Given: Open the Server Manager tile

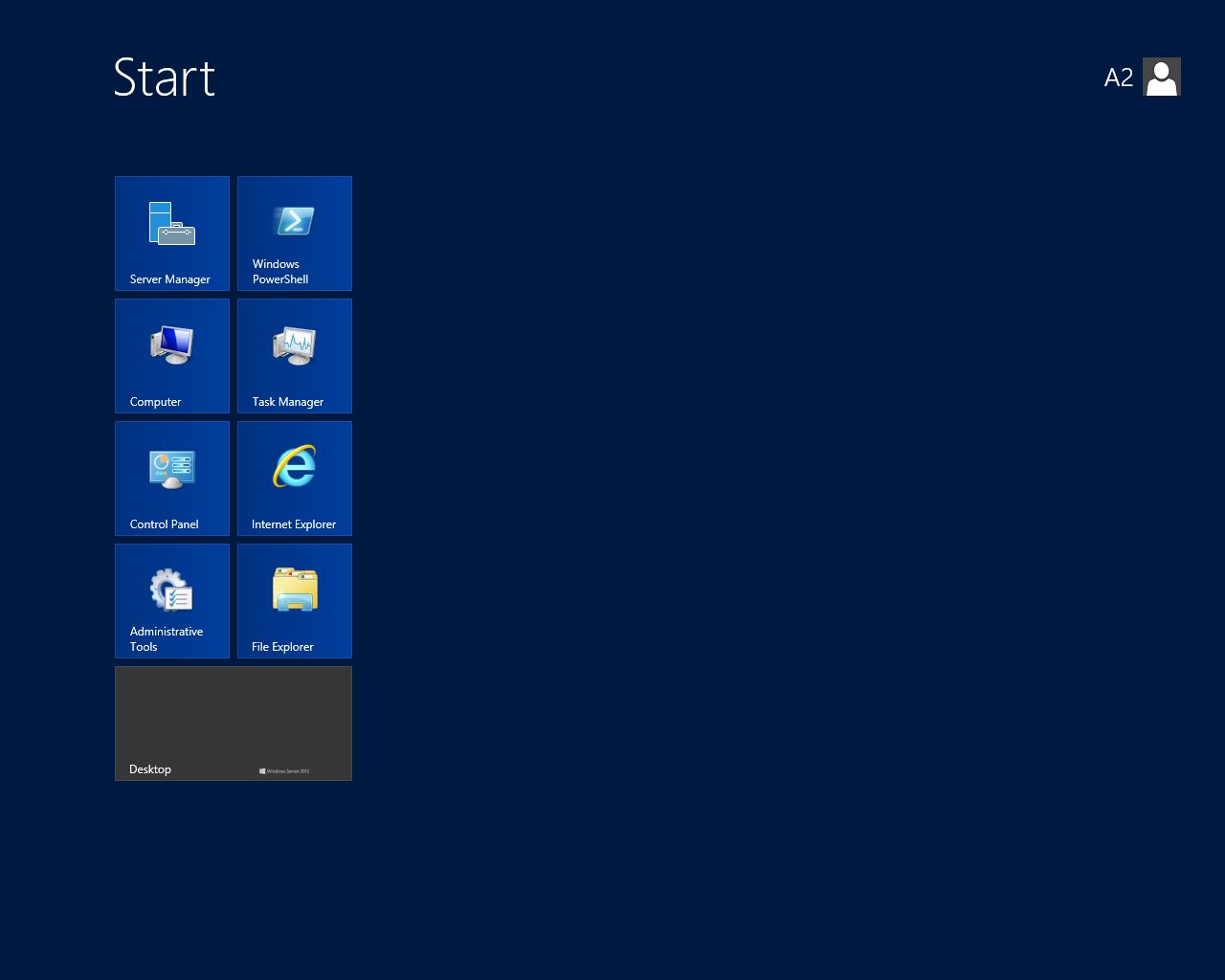Looking at the screenshot, I should 172,234.
